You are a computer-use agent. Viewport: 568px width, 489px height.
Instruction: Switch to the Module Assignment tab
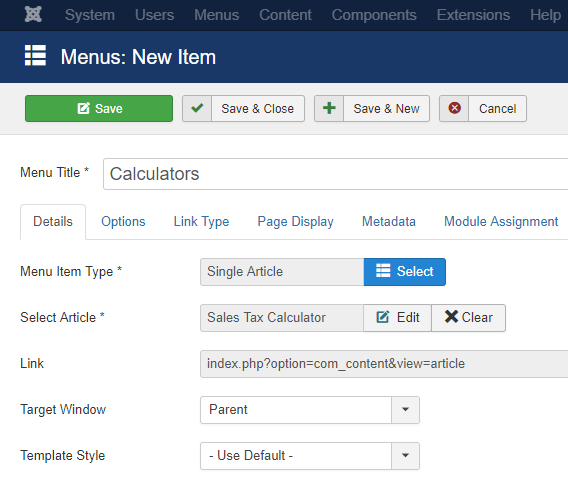501,222
